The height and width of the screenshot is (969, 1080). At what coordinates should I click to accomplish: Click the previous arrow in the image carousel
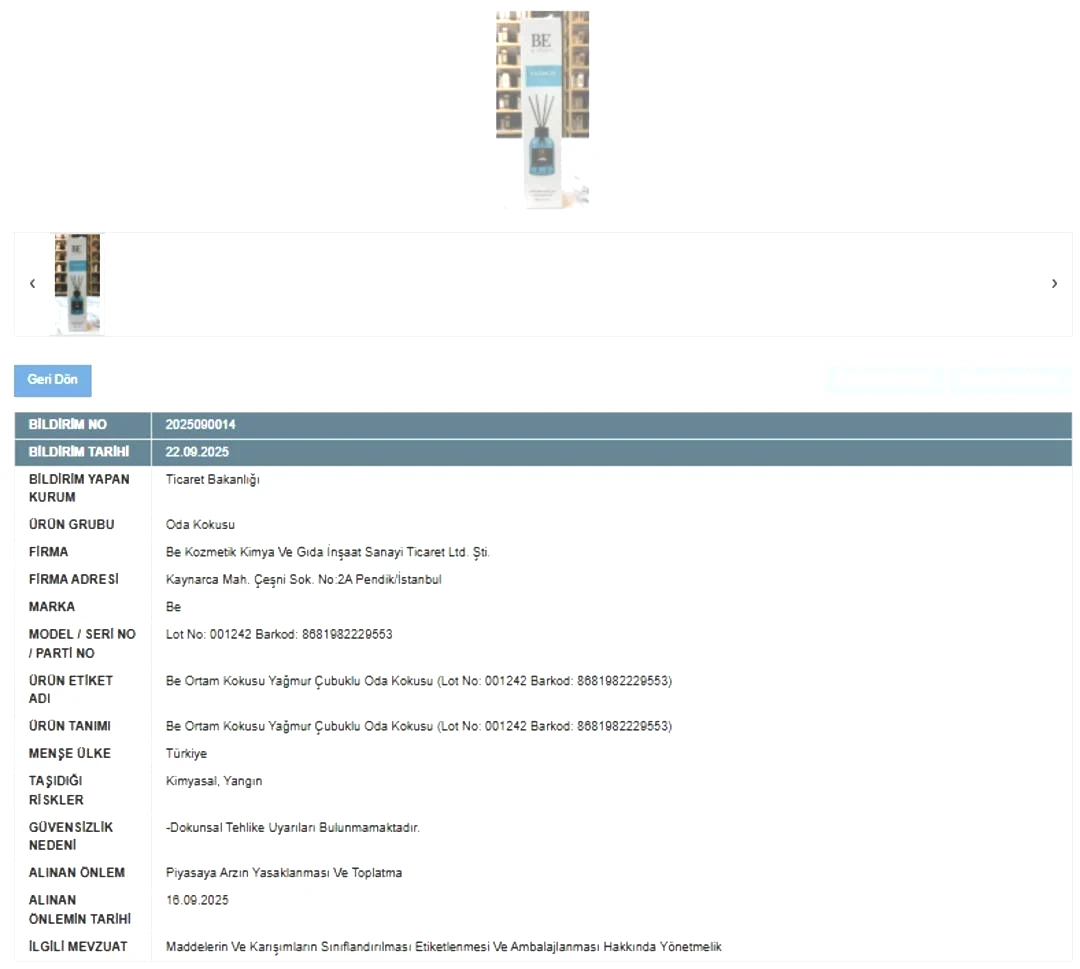tap(32, 284)
